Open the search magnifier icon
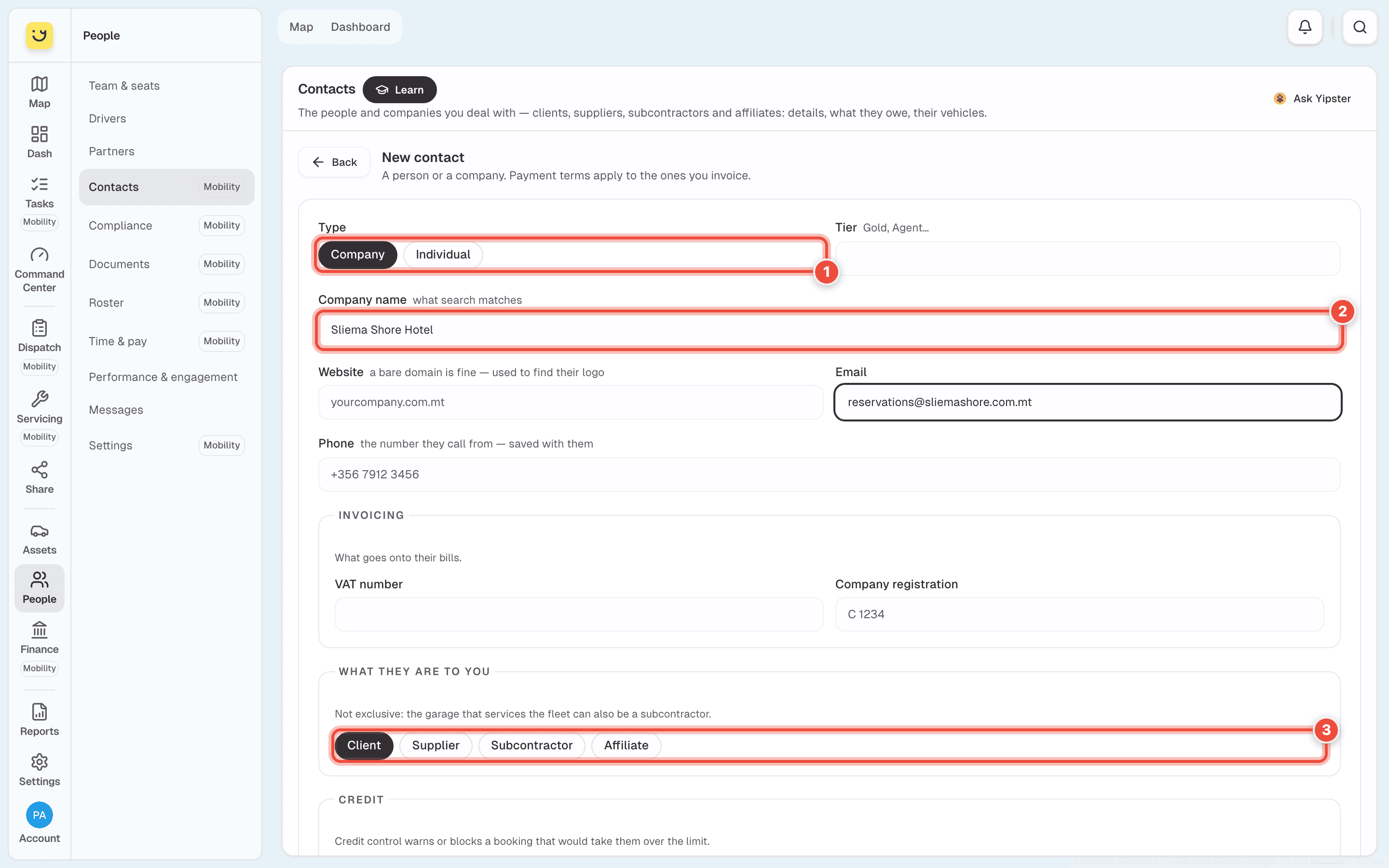The width and height of the screenshot is (1389, 868). [x=1359, y=27]
